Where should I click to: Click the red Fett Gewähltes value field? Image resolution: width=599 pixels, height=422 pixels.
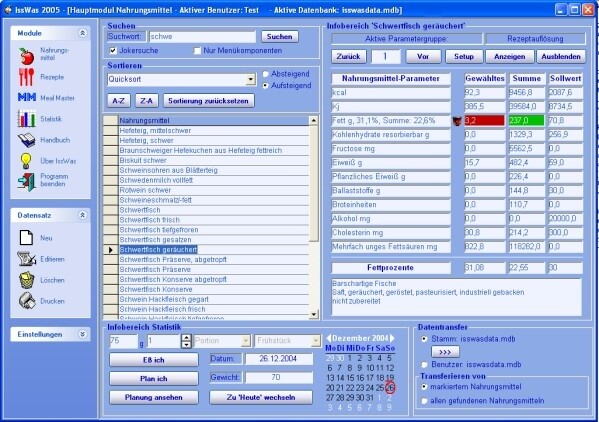tap(484, 121)
